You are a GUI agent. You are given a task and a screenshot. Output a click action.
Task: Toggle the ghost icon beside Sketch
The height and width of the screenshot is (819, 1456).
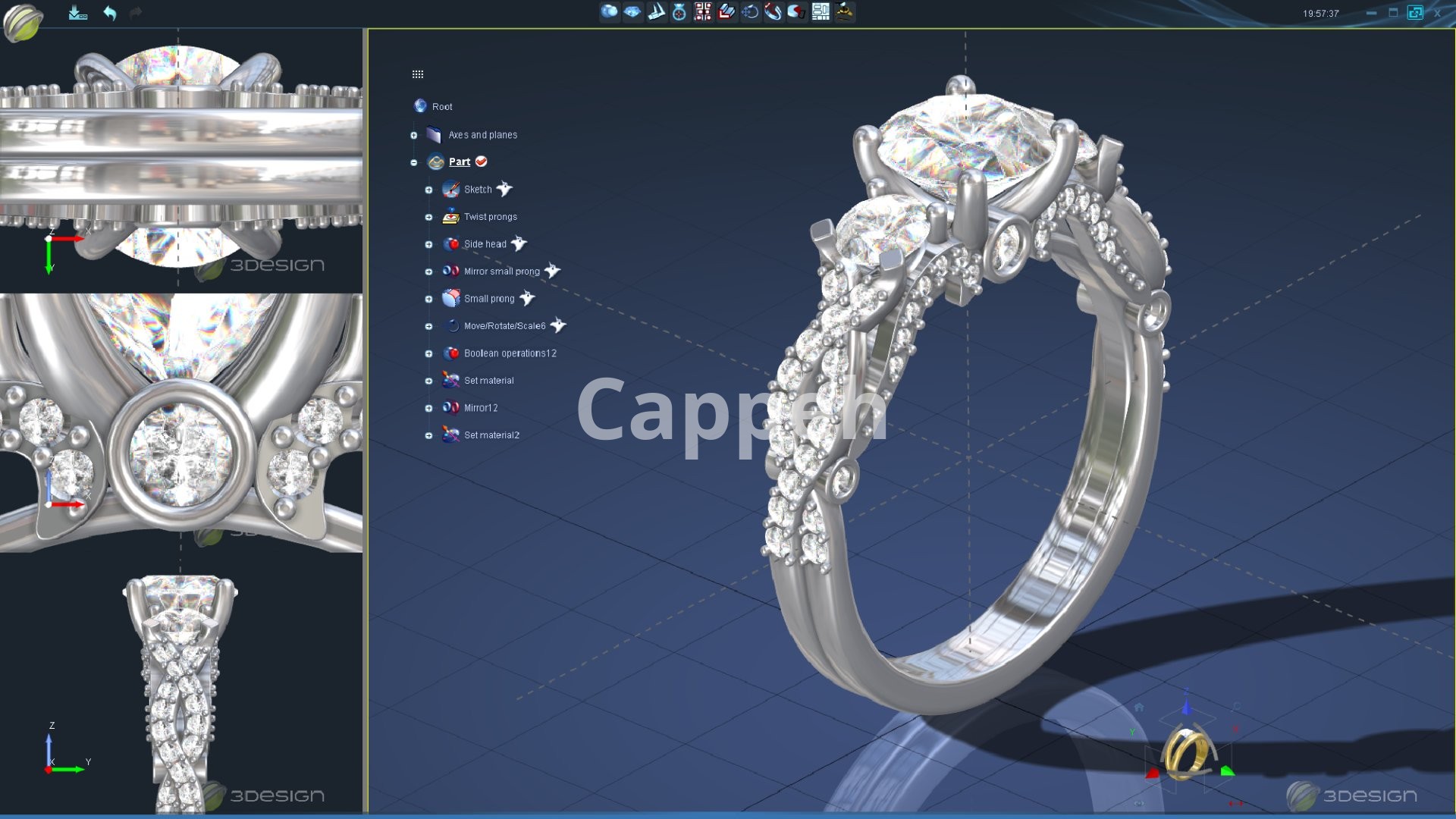[x=504, y=189]
